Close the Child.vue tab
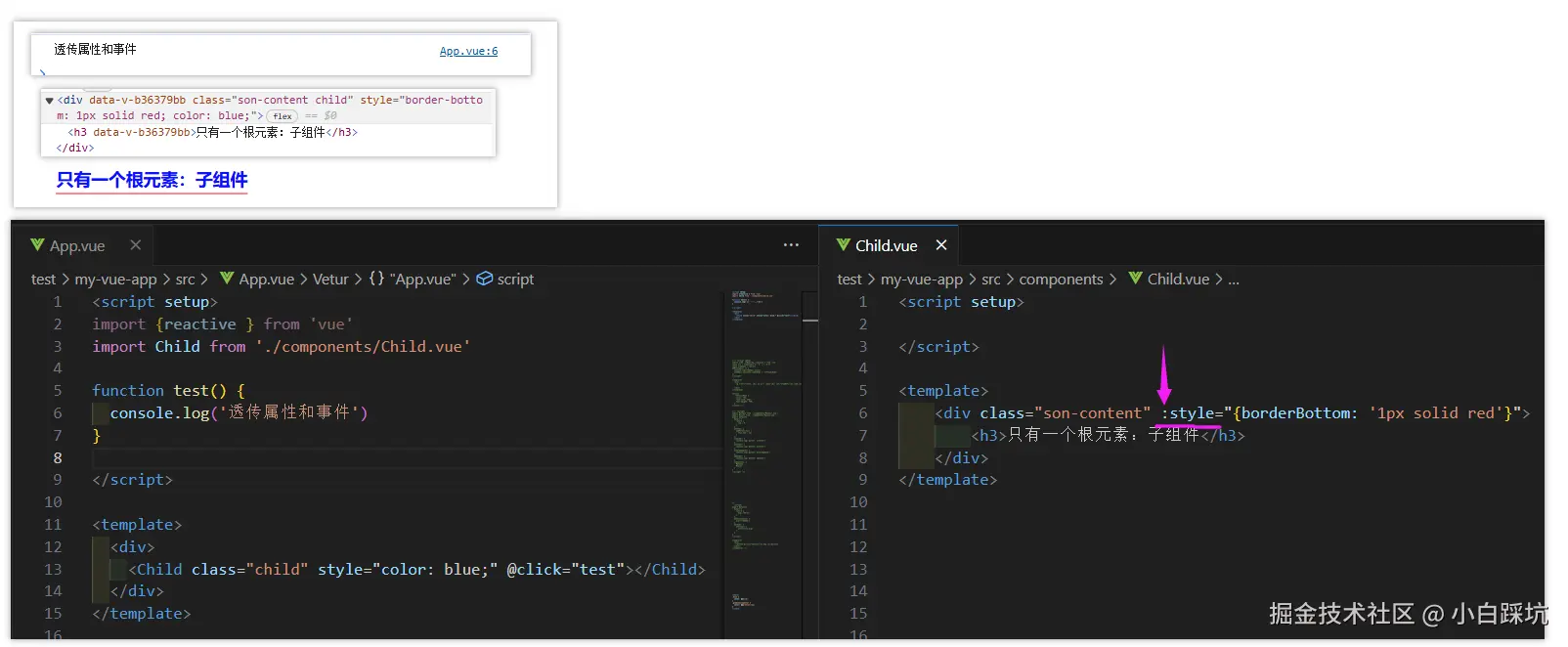This screenshot has width=1568, height=647. (941, 245)
